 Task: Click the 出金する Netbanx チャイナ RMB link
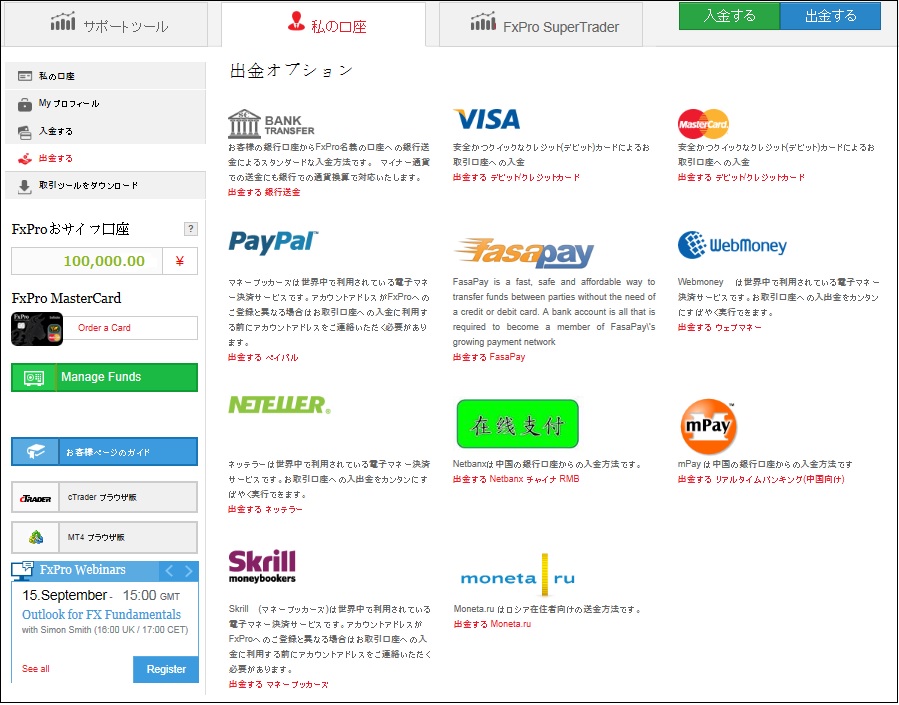(516, 479)
